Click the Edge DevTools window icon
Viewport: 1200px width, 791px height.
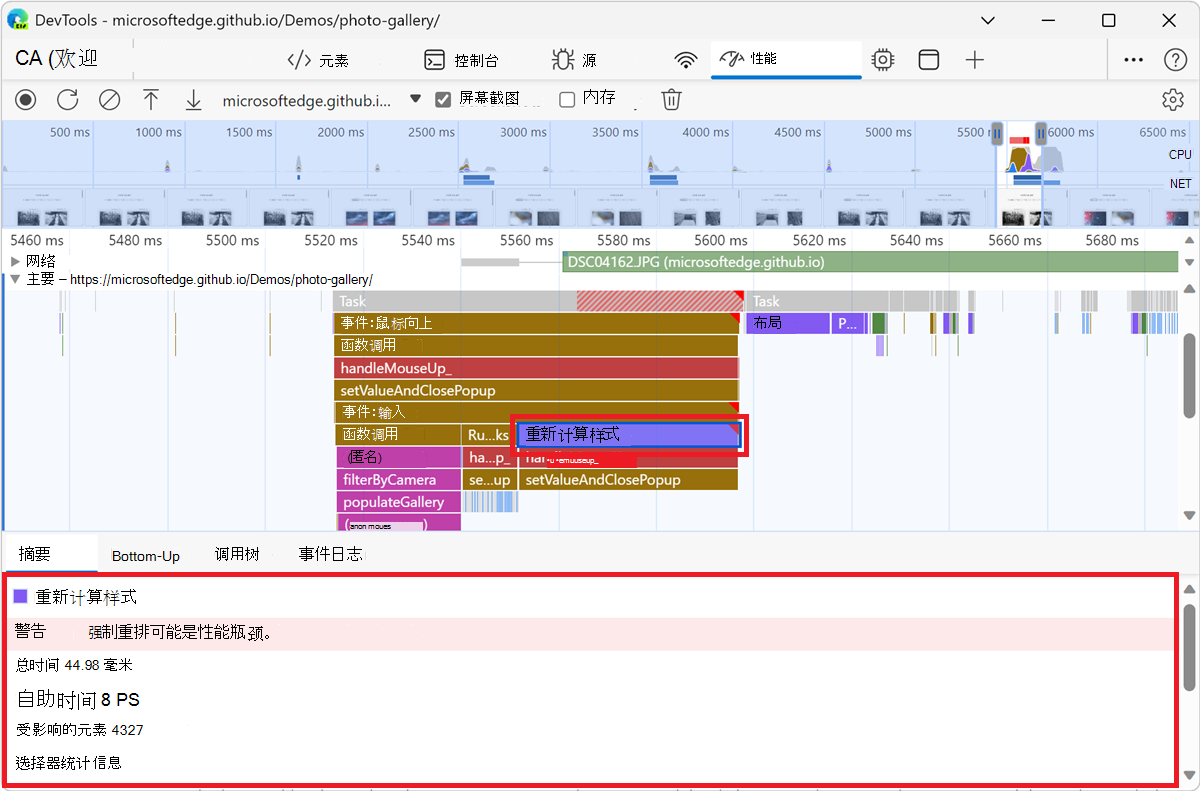point(18,20)
